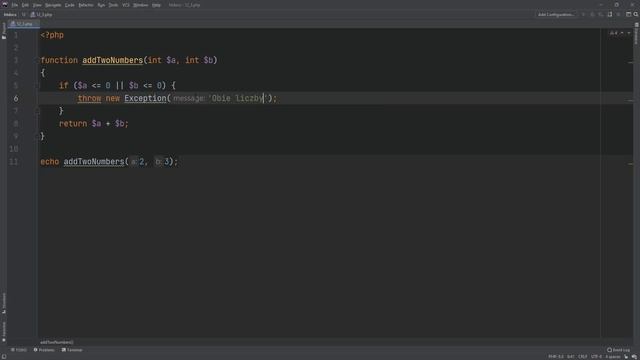Open the Run menu
This screenshot has height=360, width=640.
101,5
